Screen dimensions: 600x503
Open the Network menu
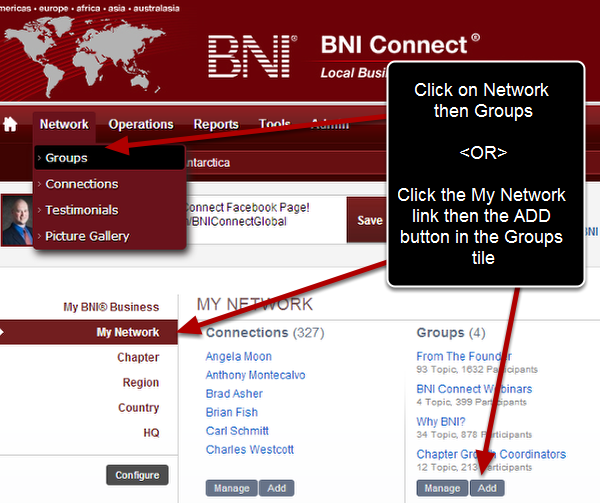click(x=64, y=125)
